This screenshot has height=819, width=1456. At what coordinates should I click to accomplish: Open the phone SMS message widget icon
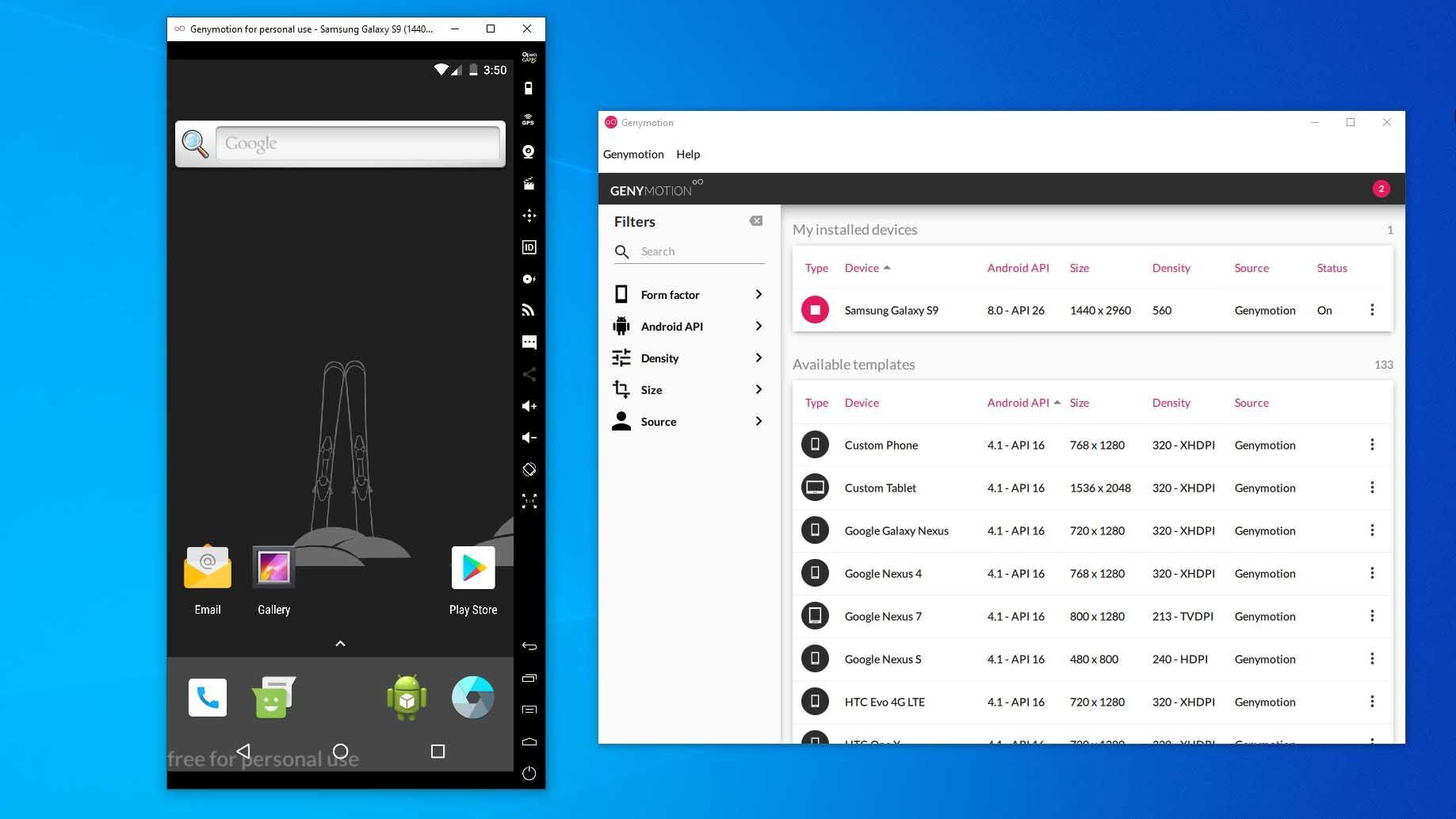(x=529, y=343)
